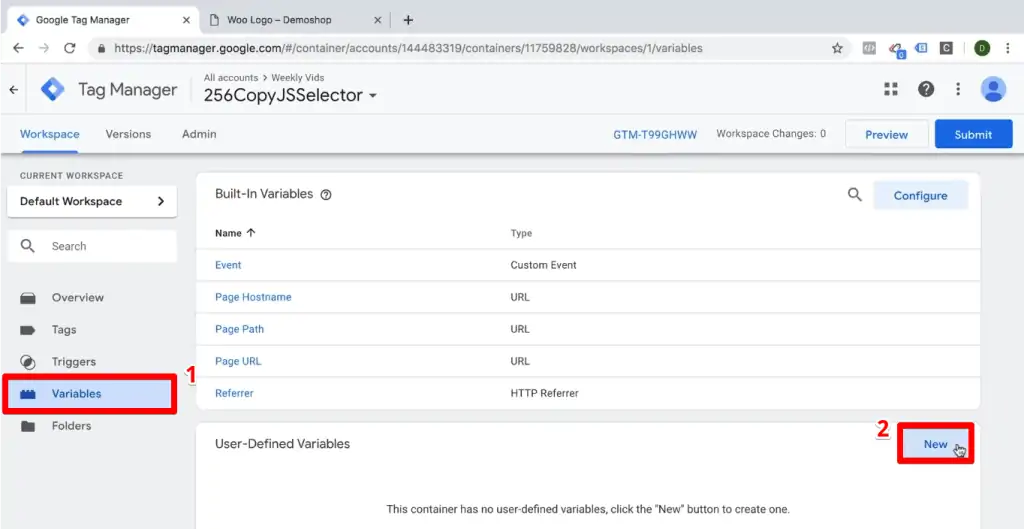
Task: Click the Tag Manager back arrow
Action: (x=14, y=90)
